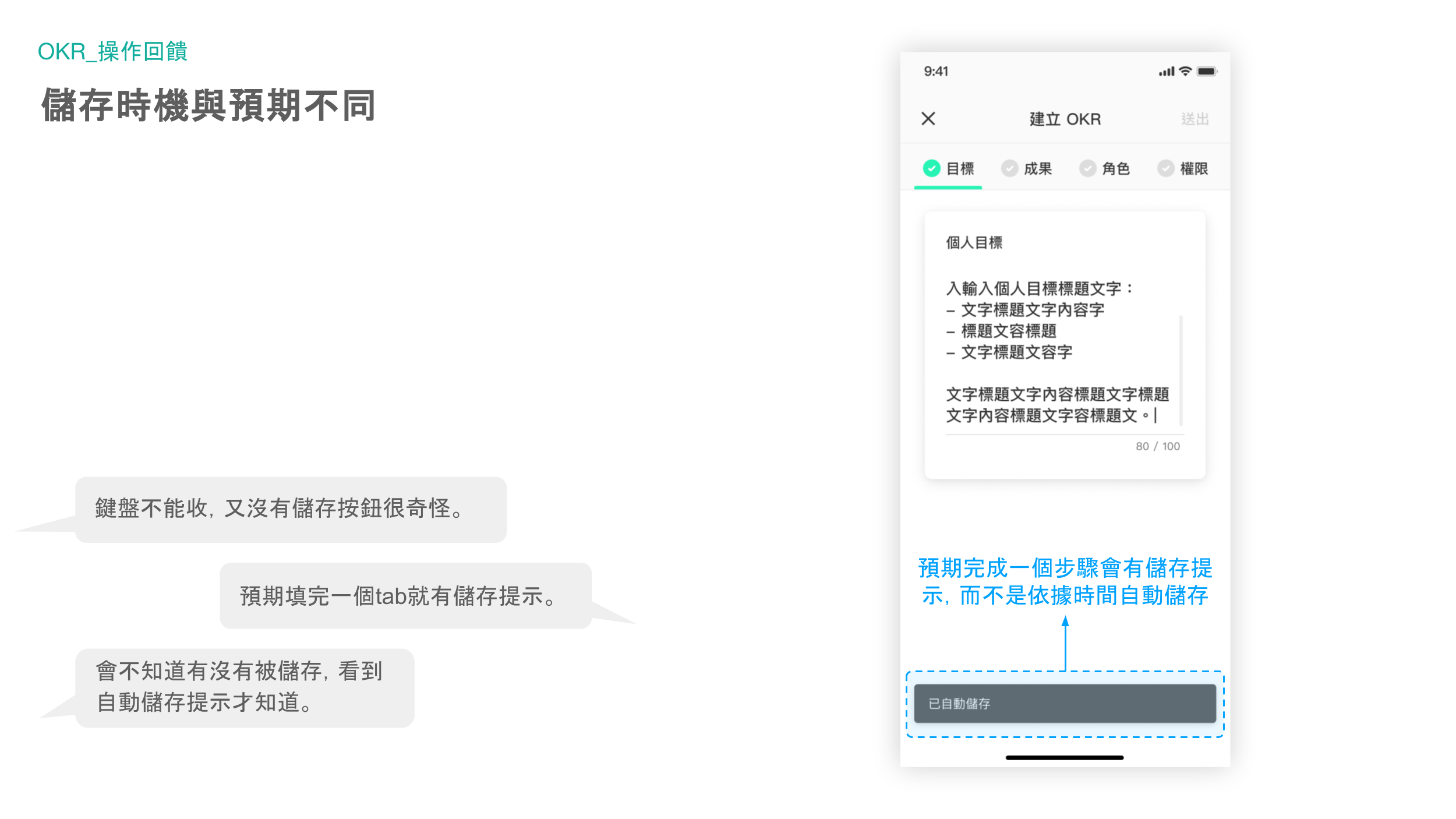
Task: Click the 建立 OKR screen title
Action: pos(1065,119)
